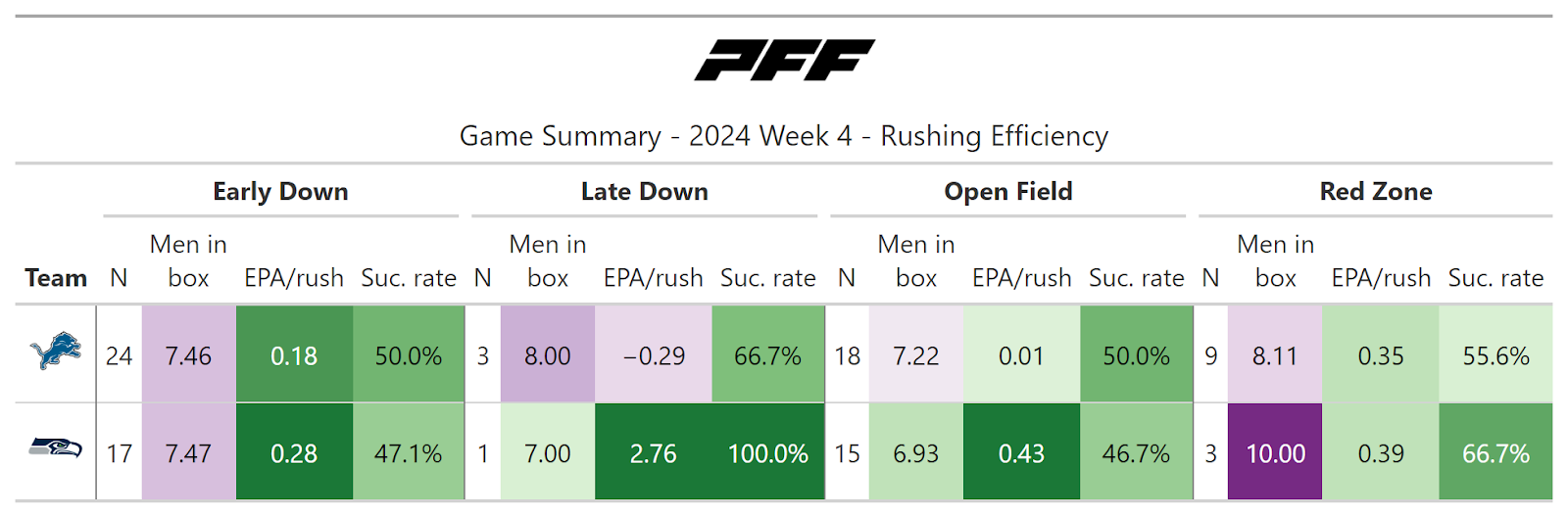Click the Team column header
The image size is (1568, 517).
56,278
